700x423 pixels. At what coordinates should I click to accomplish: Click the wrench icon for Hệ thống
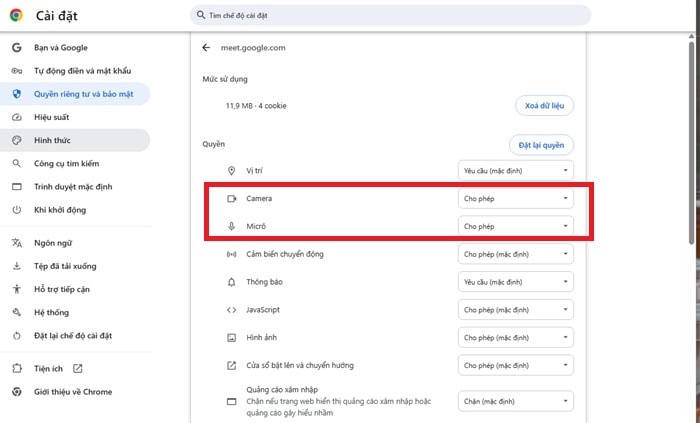(x=17, y=312)
